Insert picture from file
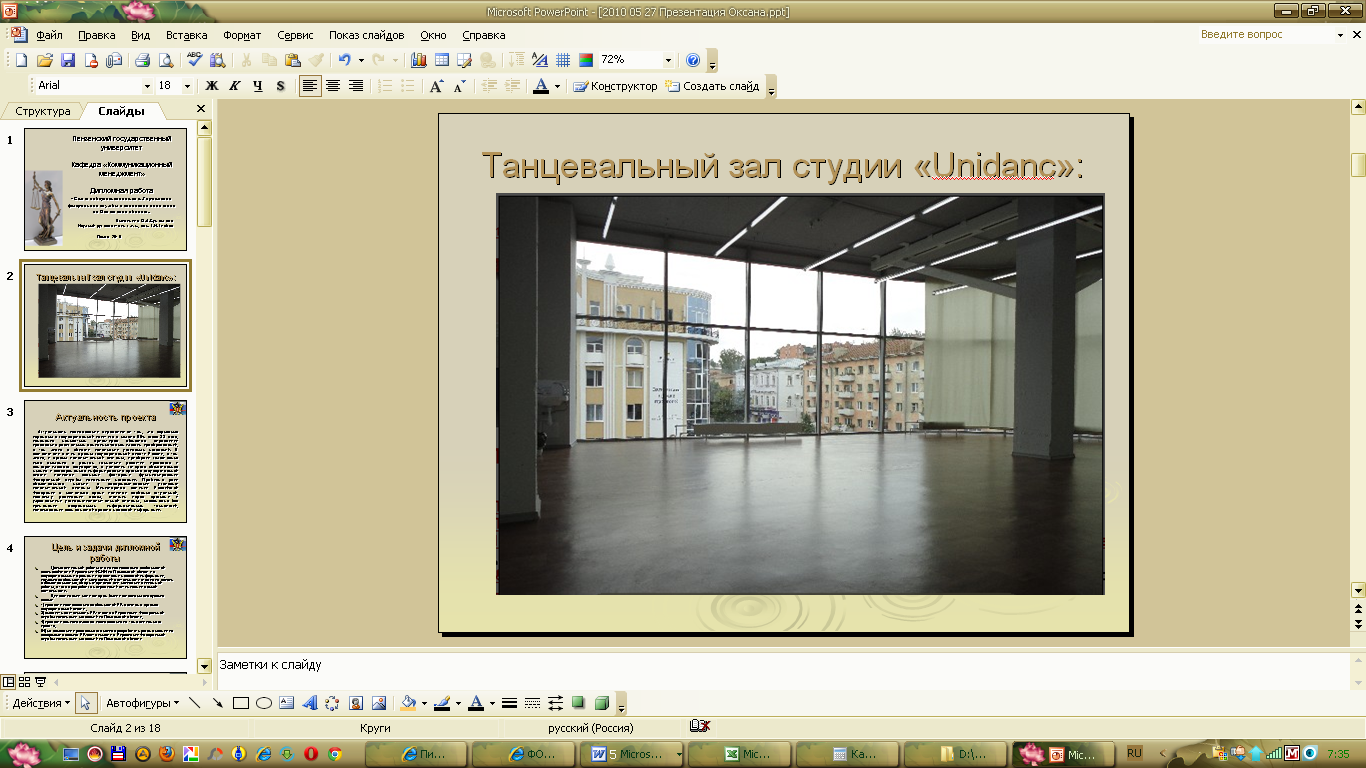This screenshot has width=1366, height=768. pos(379,703)
